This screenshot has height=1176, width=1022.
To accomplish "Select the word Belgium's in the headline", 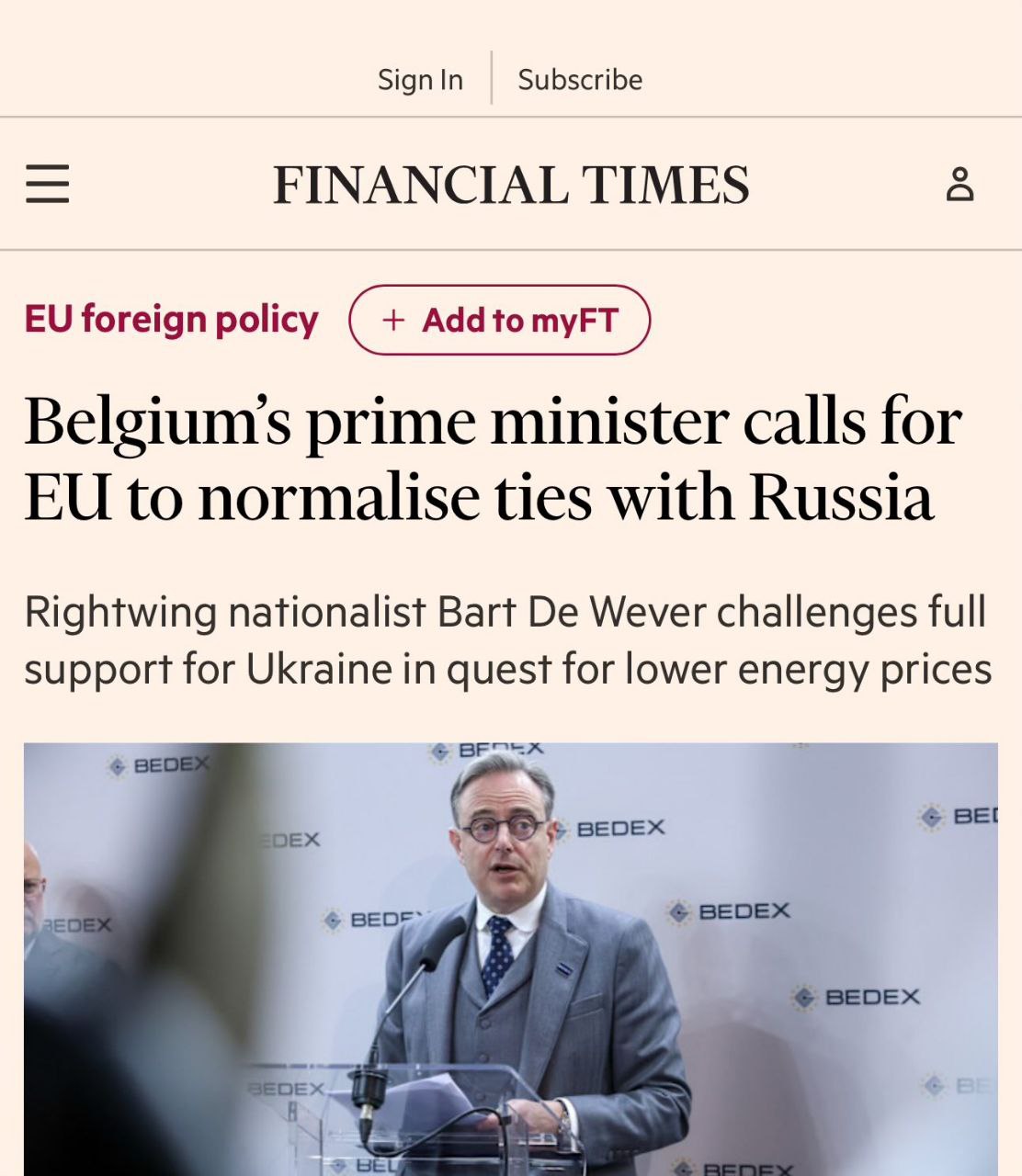I will point(158,423).
